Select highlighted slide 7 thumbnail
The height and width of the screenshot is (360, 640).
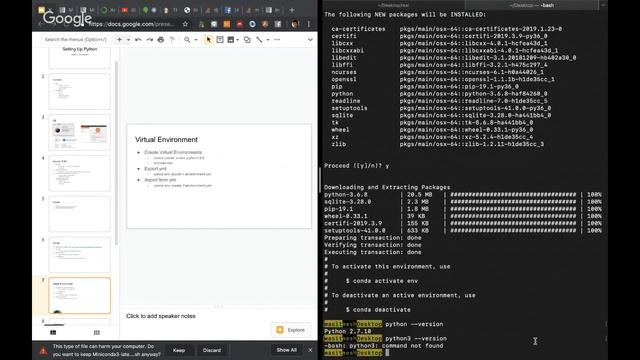pyautogui.click(x=80, y=296)
